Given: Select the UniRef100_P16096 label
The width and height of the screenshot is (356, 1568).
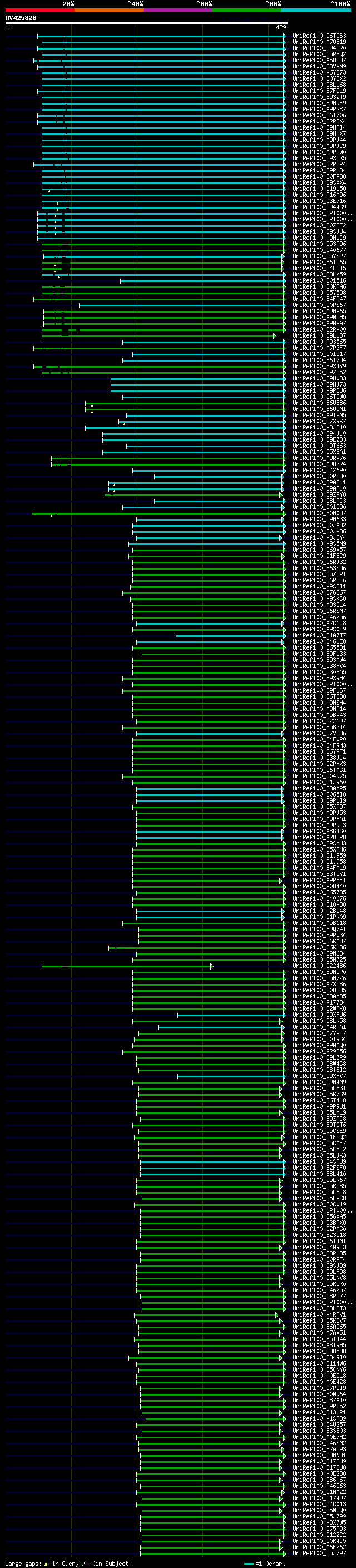Looking at the screenshot, I should 319,195.
